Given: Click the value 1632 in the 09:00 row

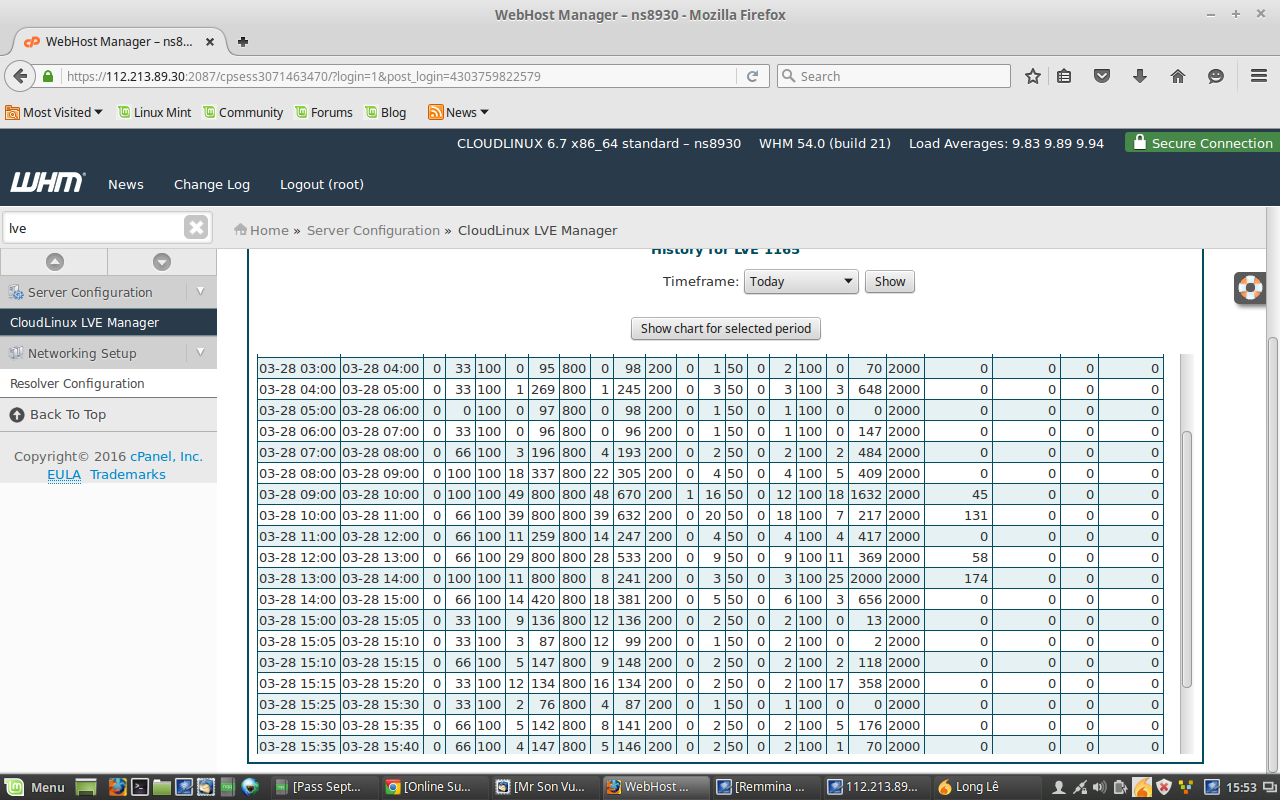Looking at the screenshot, I should pyautogui.click(x=866, y=494).
